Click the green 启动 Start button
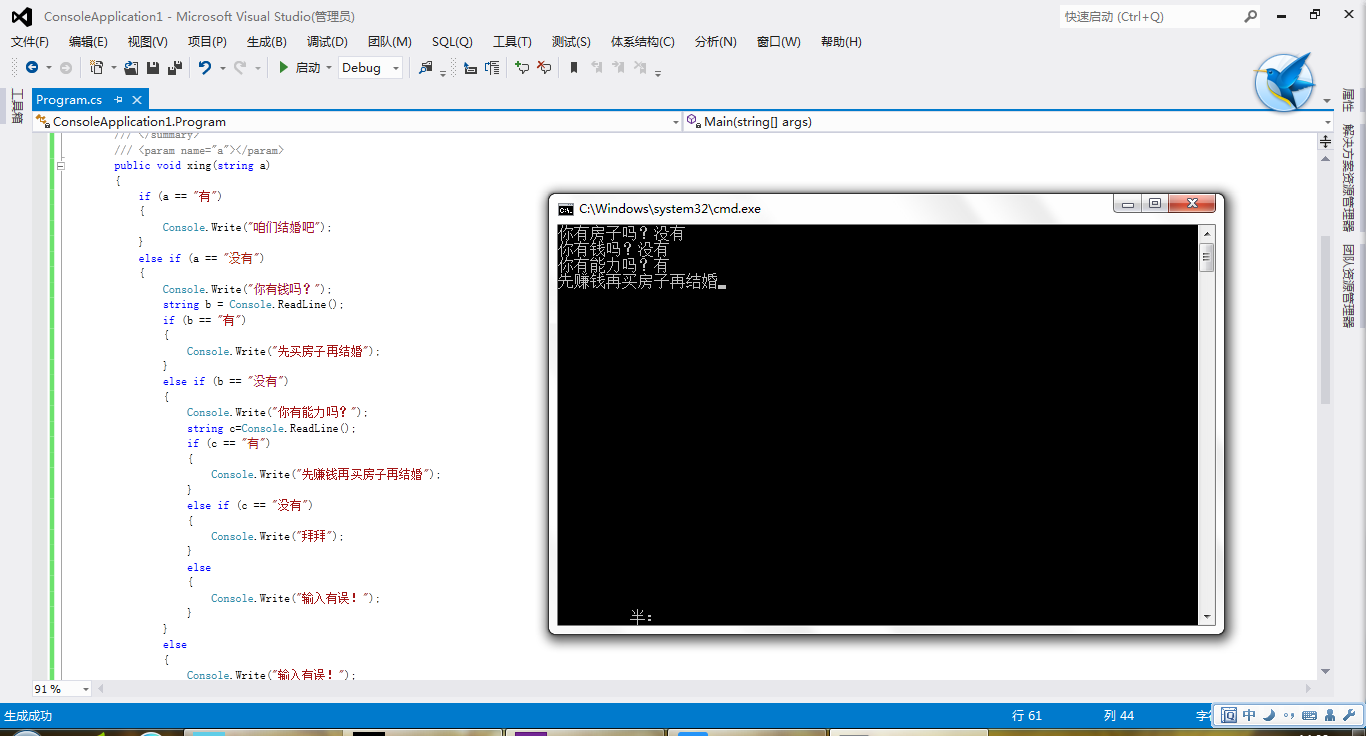The width and height of the screenshot is (1366, 736). pos(298,67)
